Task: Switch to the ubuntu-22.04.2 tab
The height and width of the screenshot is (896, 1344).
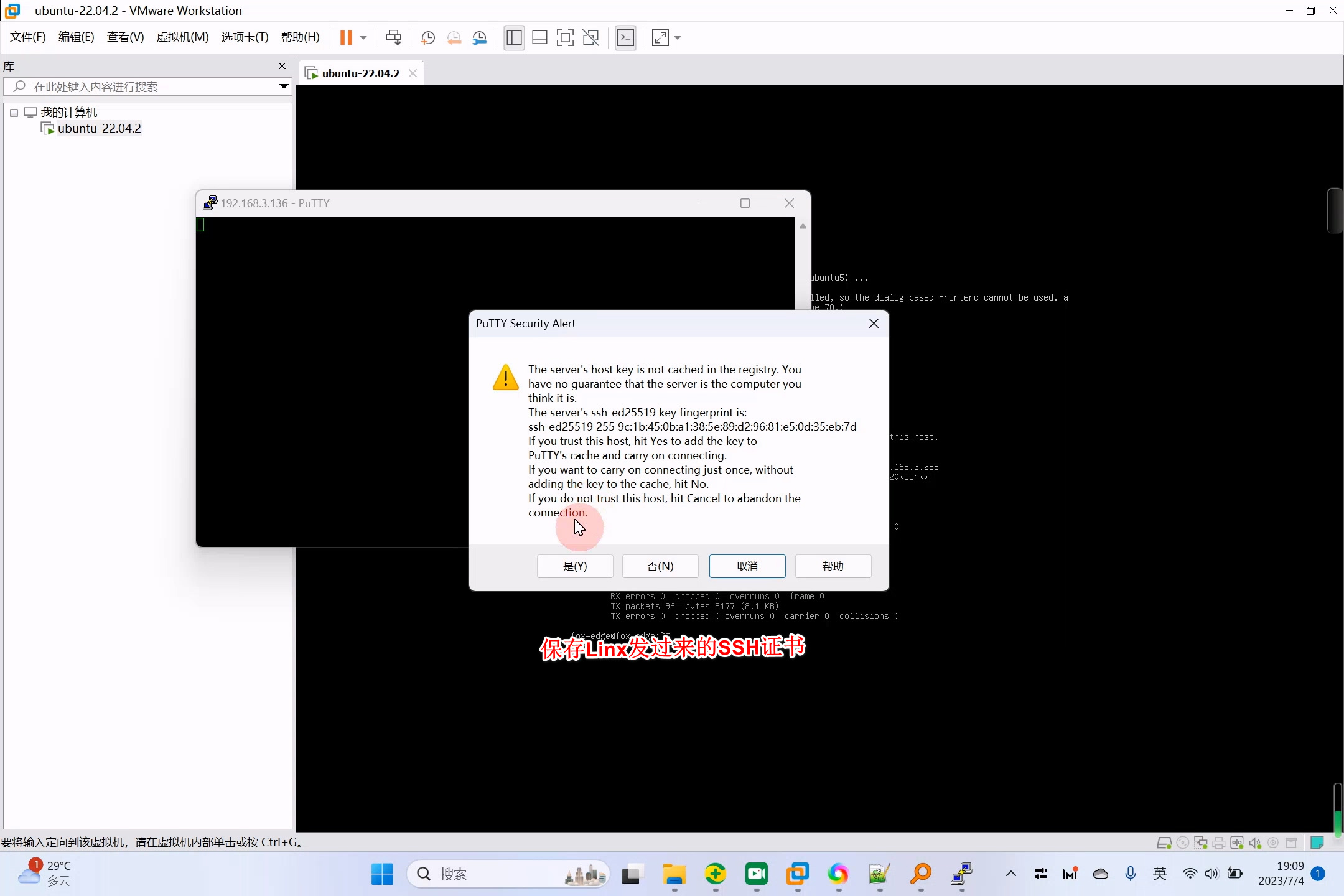Action: (x=361, y=73)
